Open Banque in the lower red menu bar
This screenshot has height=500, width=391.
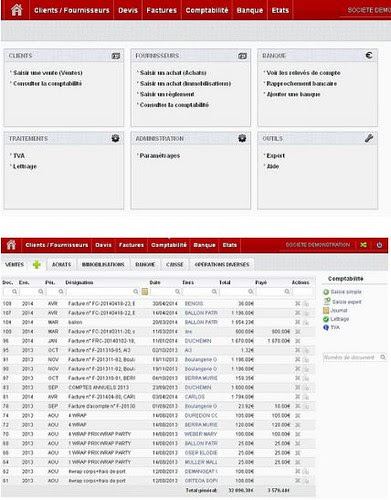[204, 245]
